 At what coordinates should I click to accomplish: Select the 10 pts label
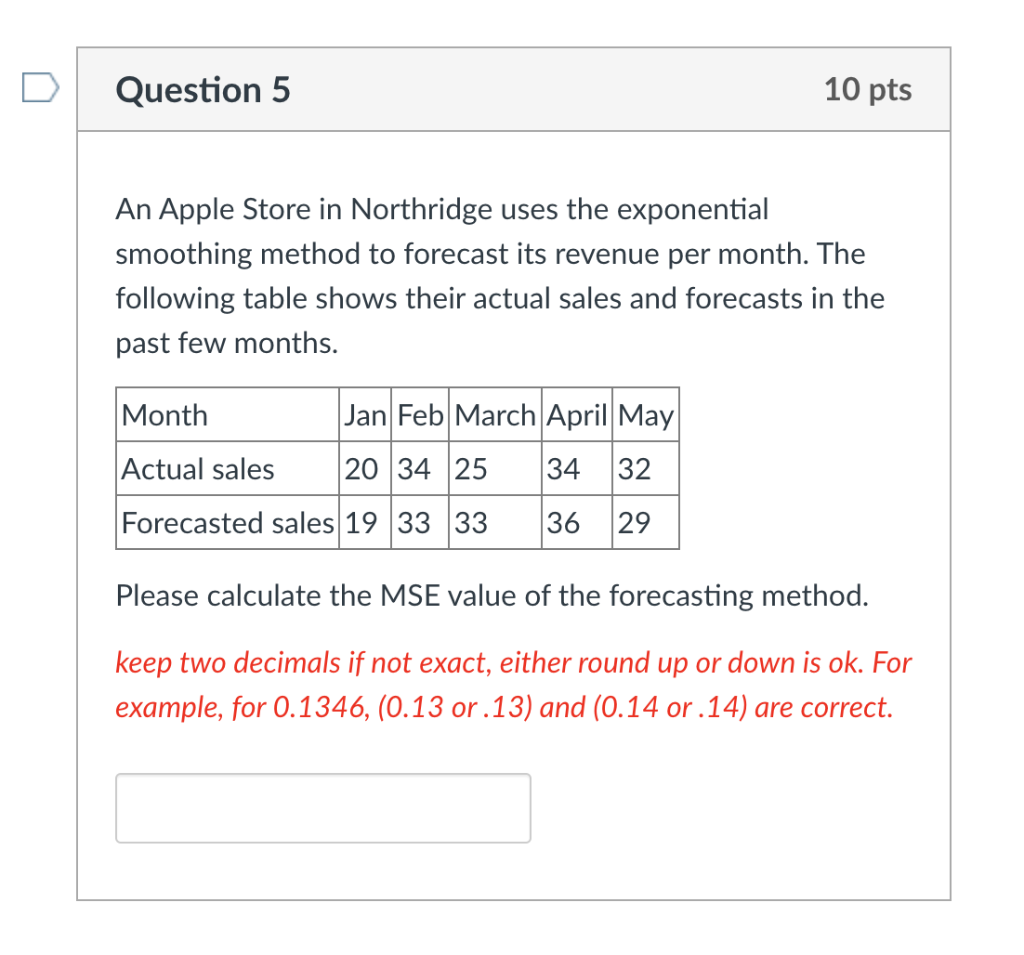pos(868,89)
